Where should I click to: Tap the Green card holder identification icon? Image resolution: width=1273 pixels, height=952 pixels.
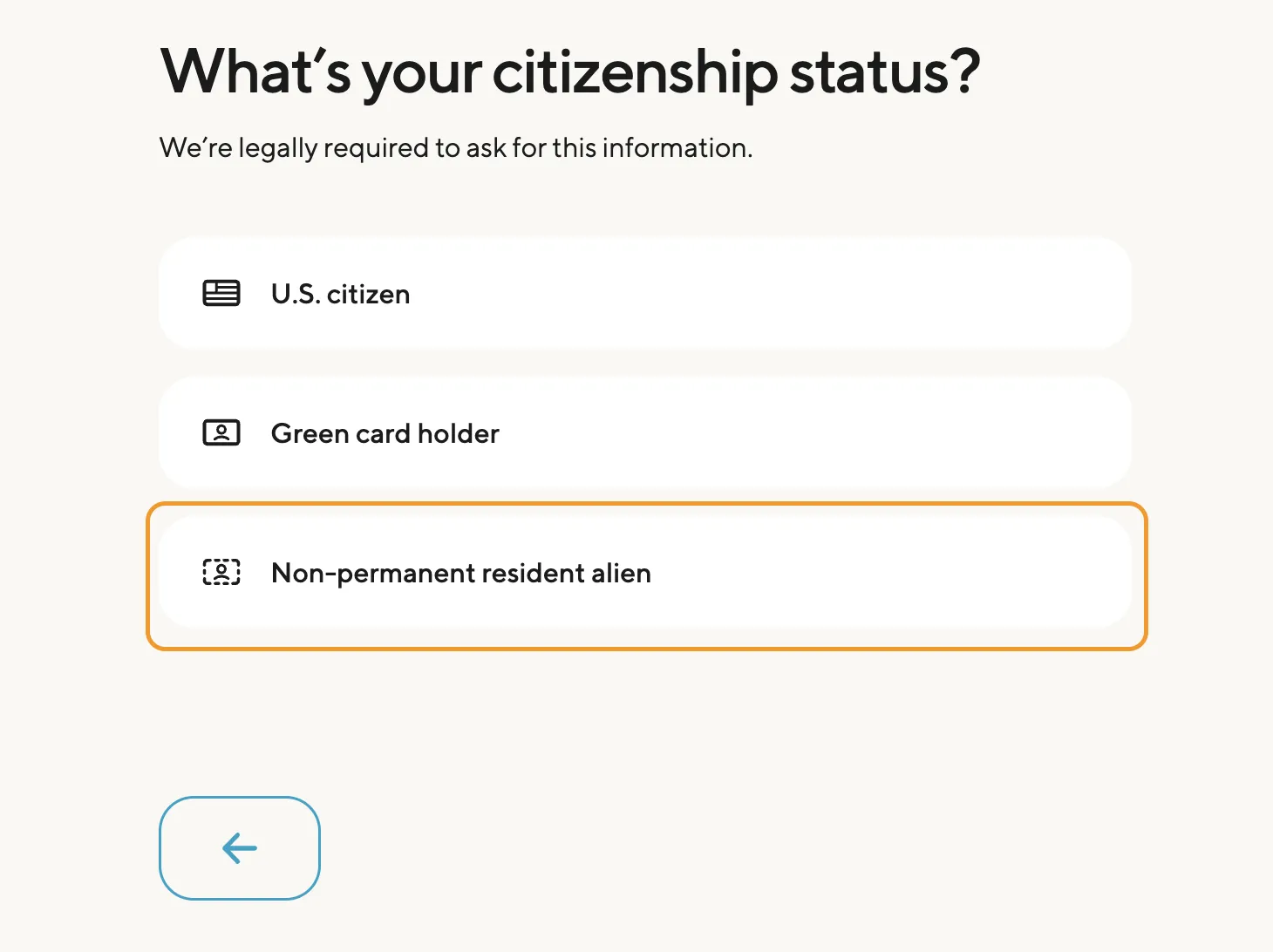[x=221, y=432]
